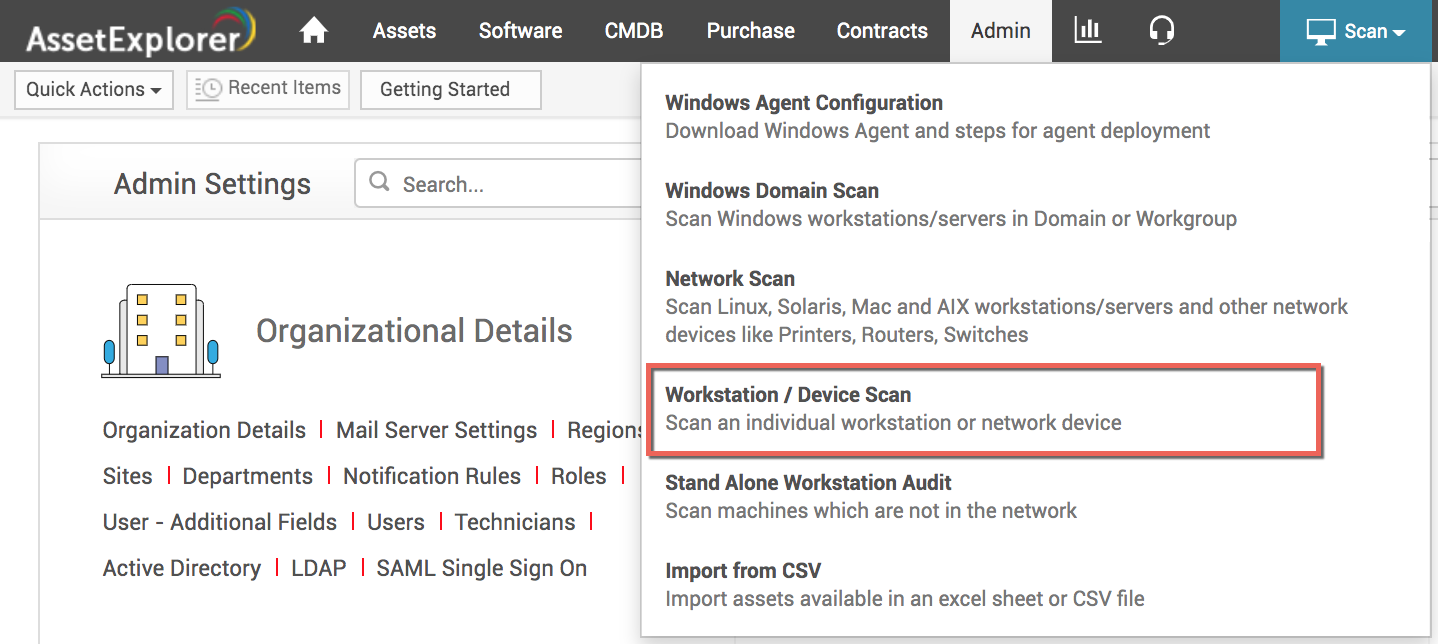Choose Network Scan from the Scan menu
The image size is (1438, 644).
point(729,278)
